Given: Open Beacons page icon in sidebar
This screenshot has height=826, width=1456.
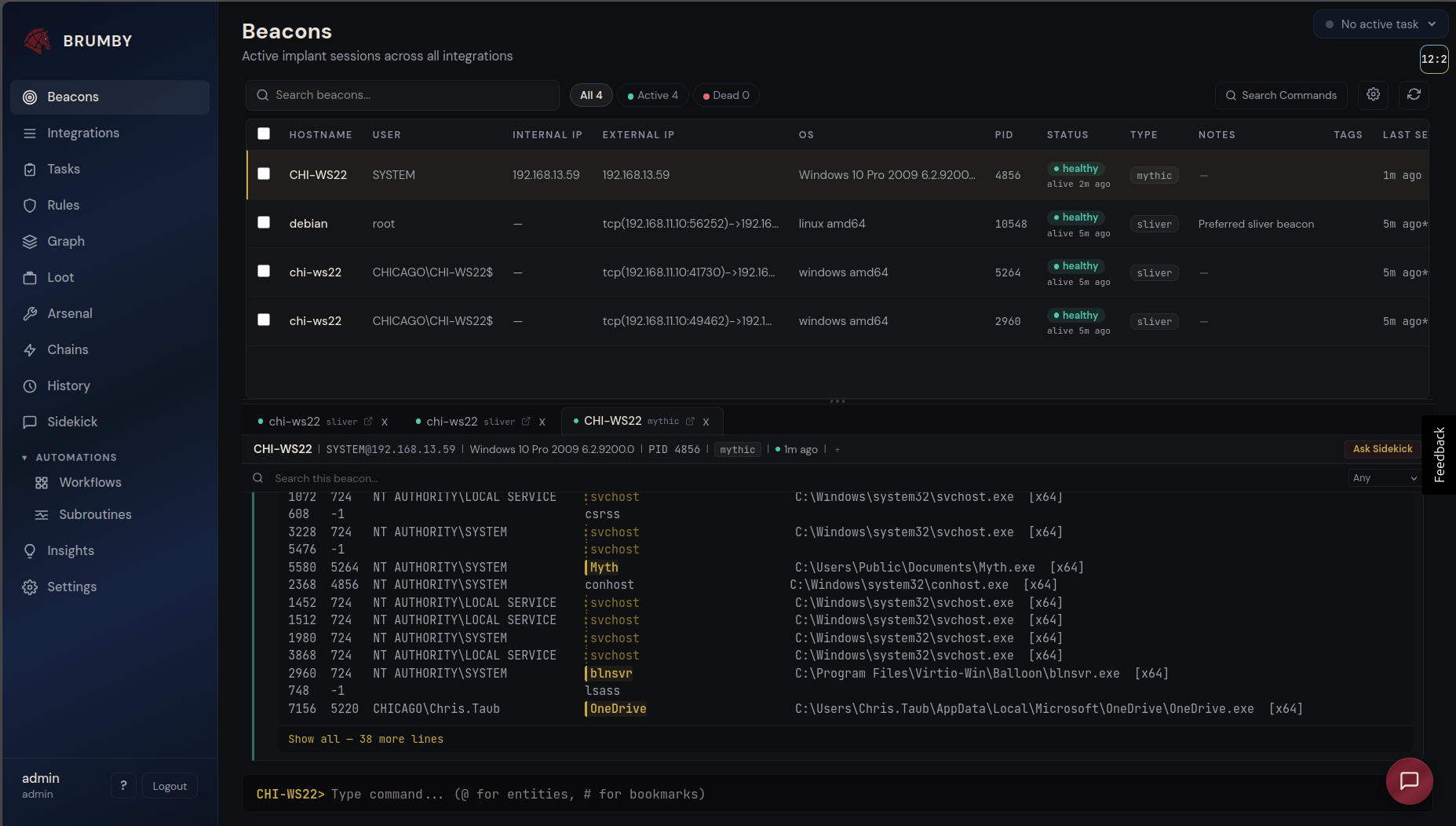Looking at the screenshot, I should (30, 97).
